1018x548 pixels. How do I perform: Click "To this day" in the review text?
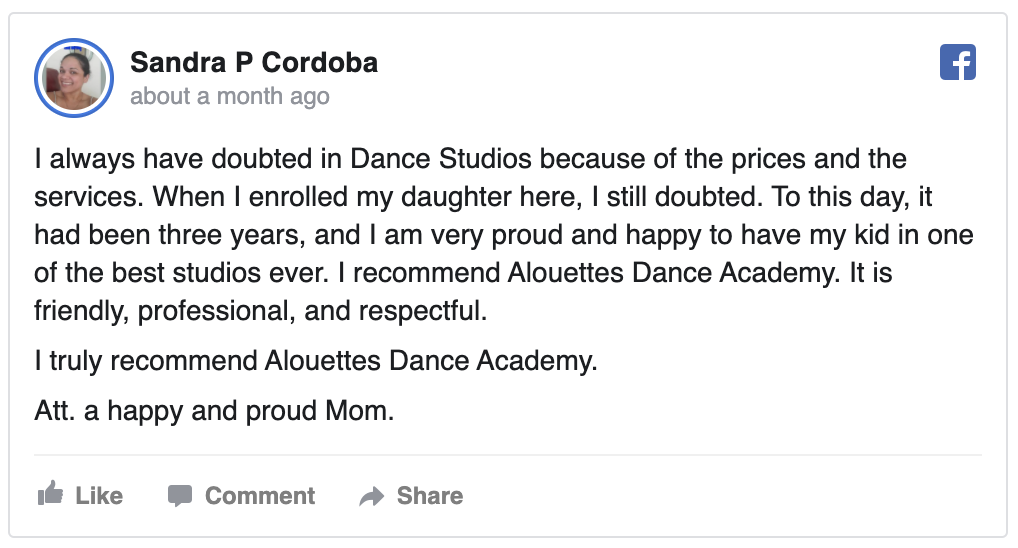click(x=832, y=197)
